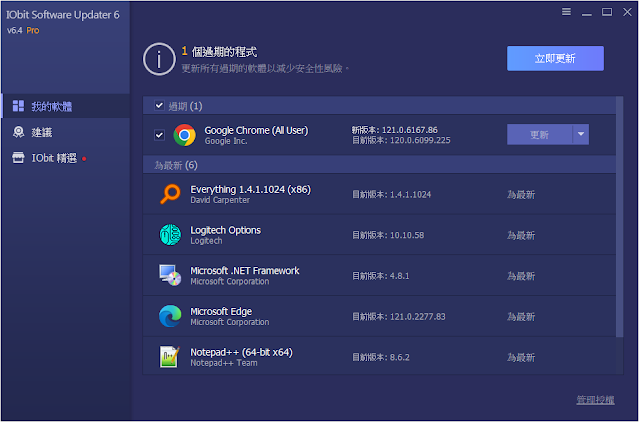Click the Edge version 121.0.2277.83 text
The width and height of the screenshot is (639, 422).
point(399,316)
